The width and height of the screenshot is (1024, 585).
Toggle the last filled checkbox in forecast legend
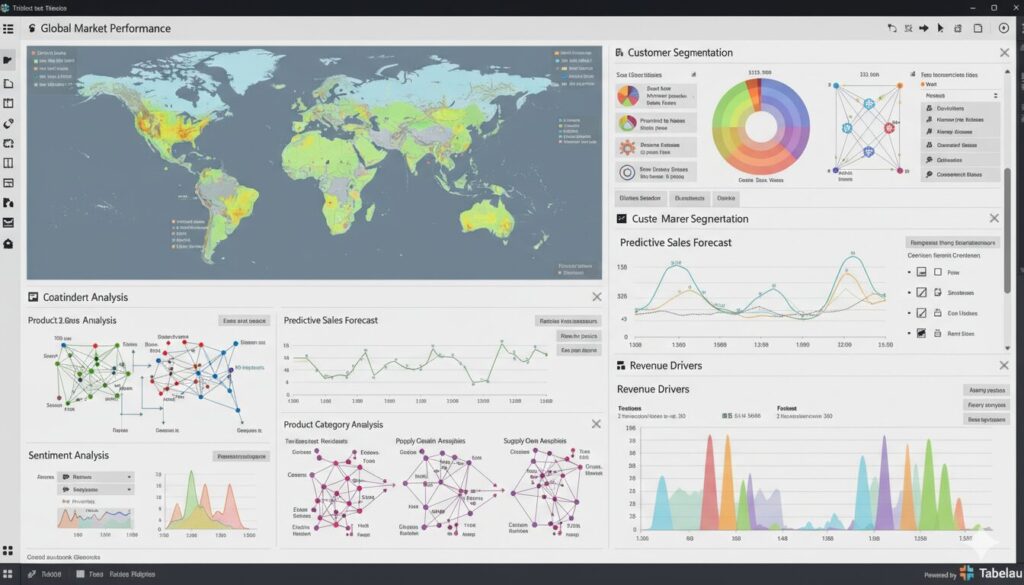pos(922,334)
